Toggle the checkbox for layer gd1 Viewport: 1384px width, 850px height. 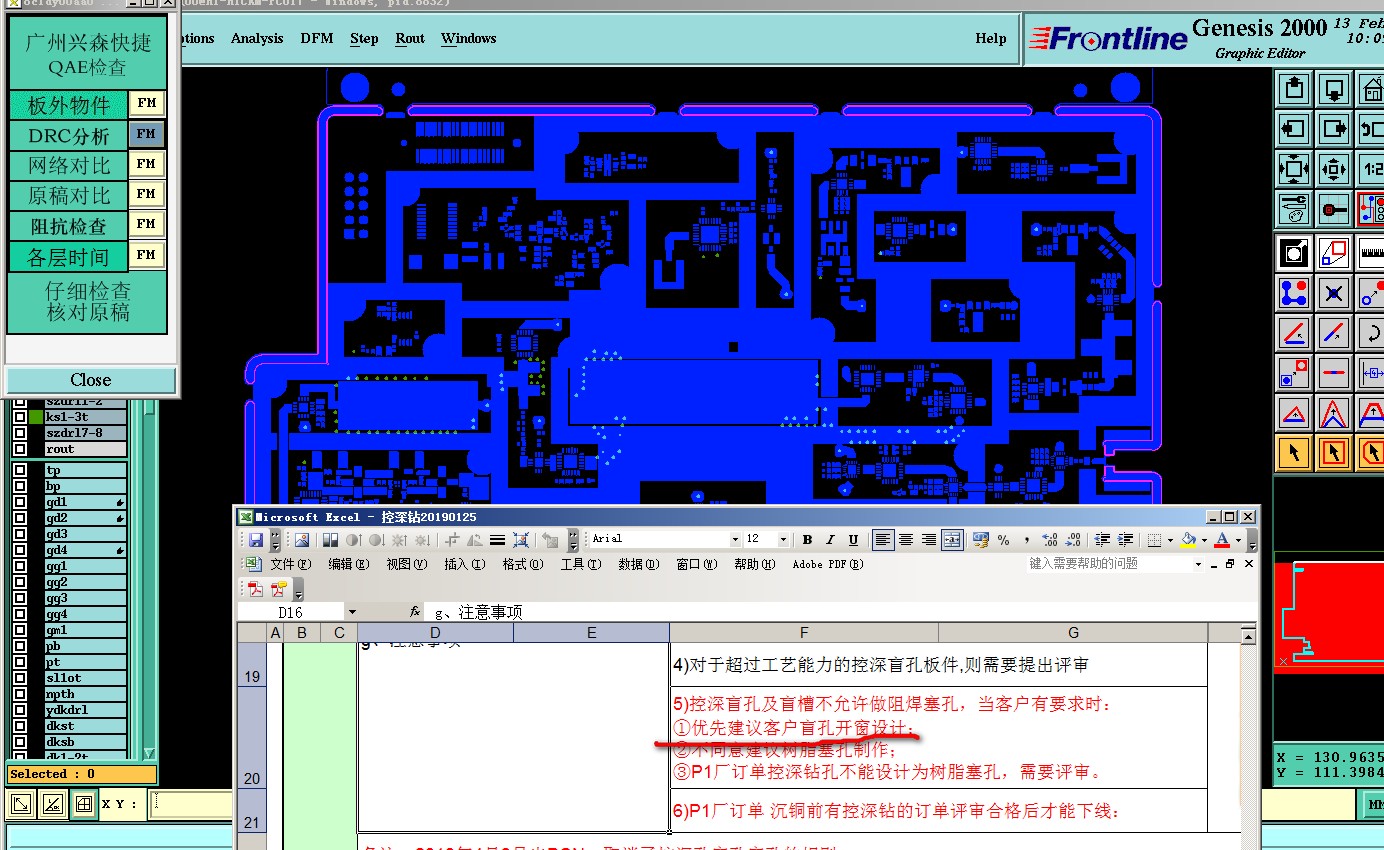(20, 502)
